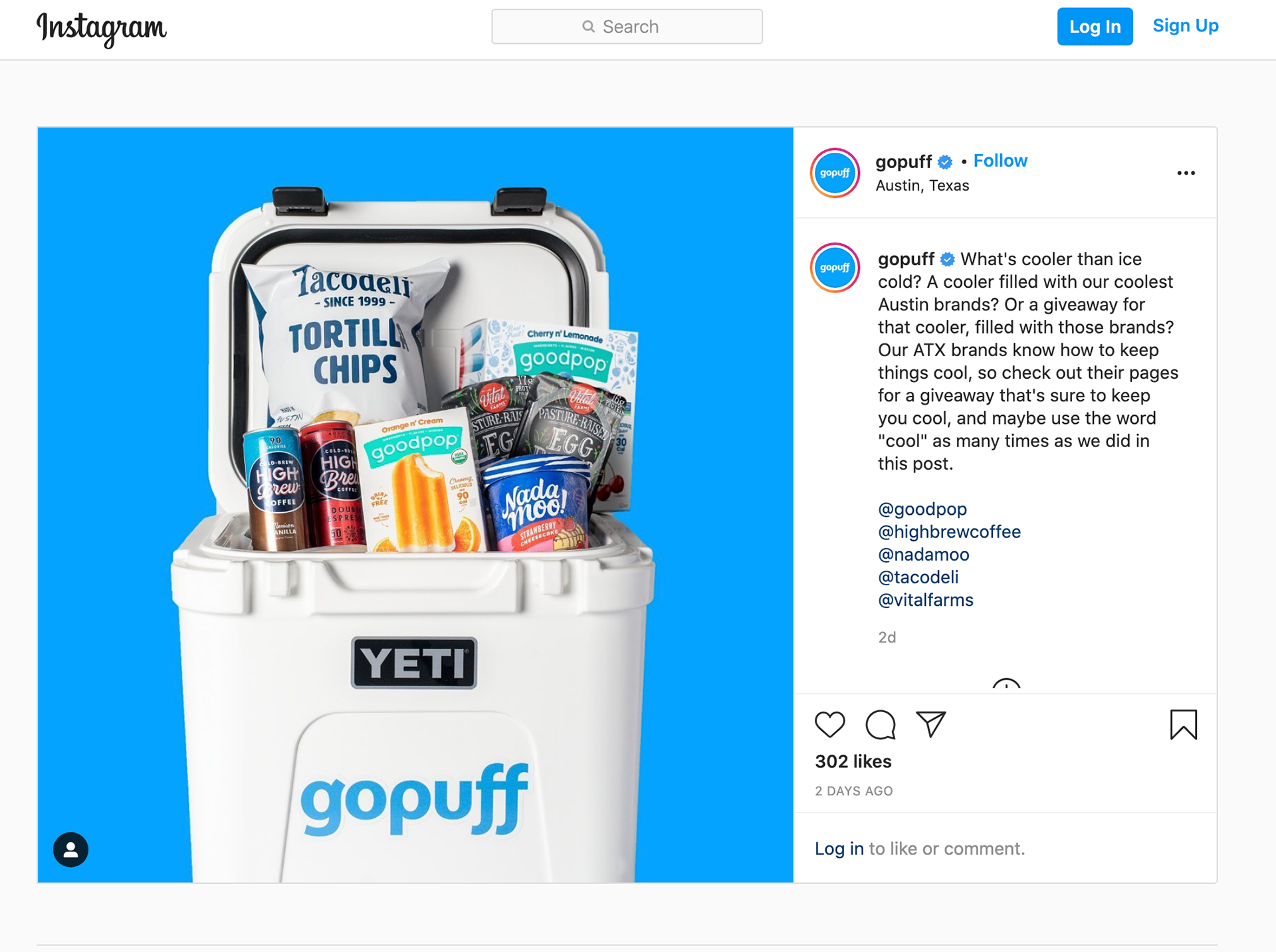Screen dimensions: 1276x952
Task: Focus the Search input field
Action: 627,27
